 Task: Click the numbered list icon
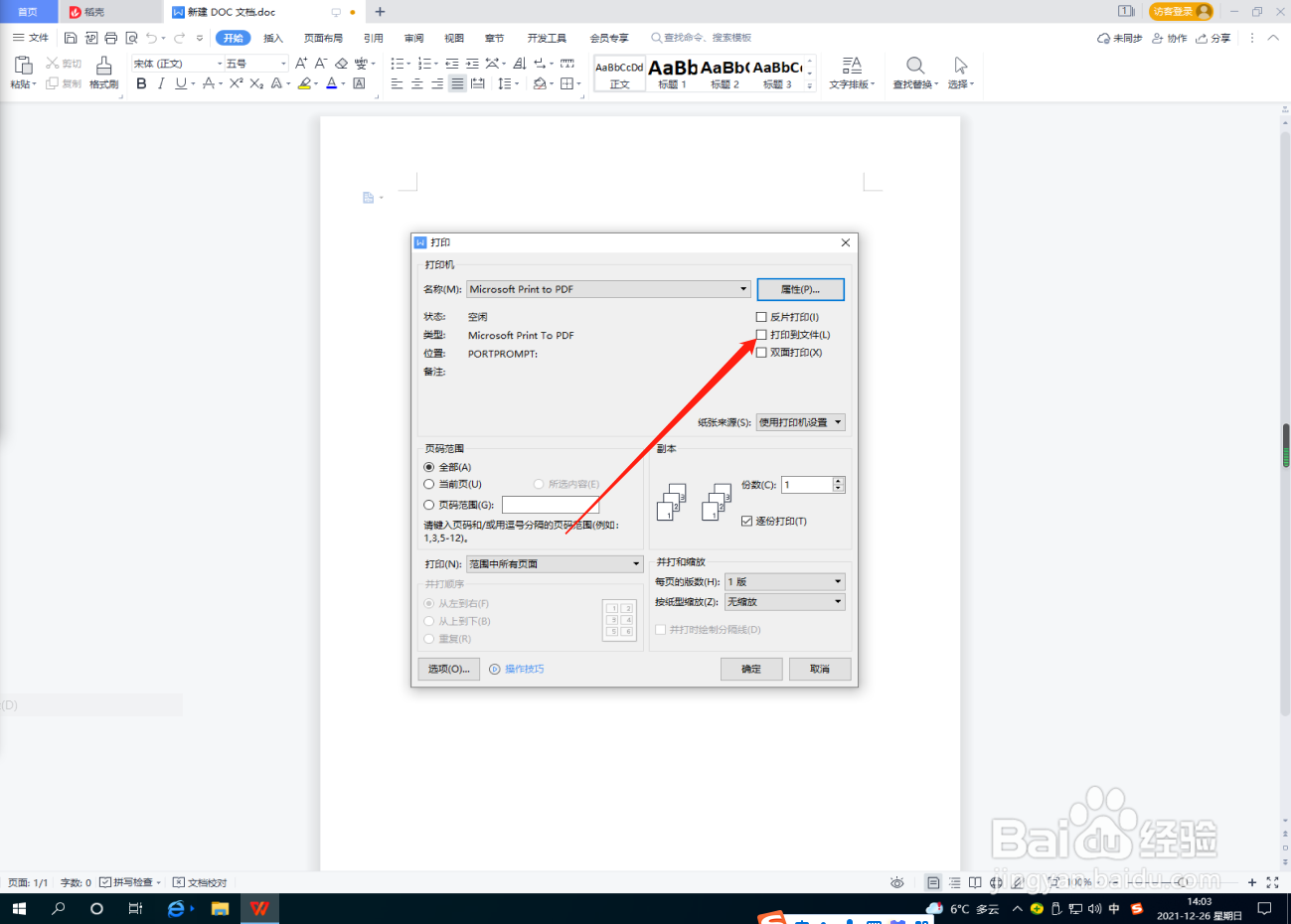(424, 64)
